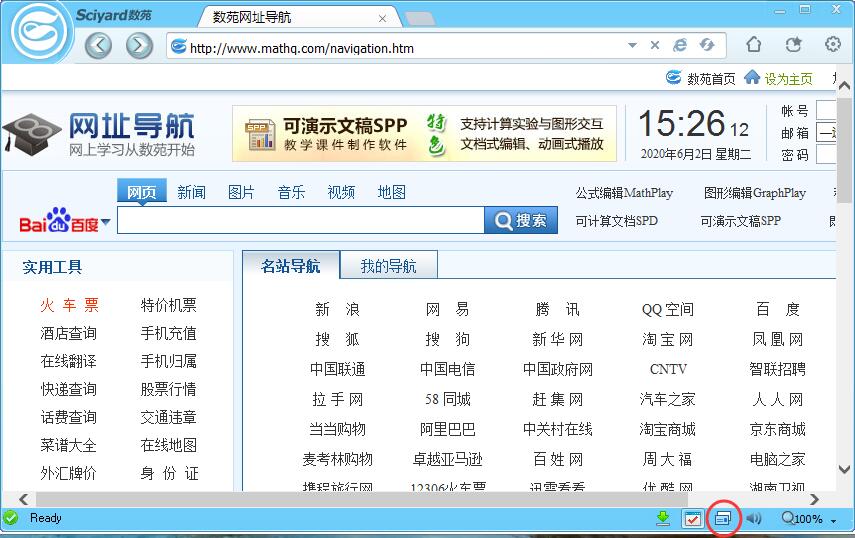Viewport: 855px width, 538px height.
Task: Click the 密码 input field
Action: (826, 155)
